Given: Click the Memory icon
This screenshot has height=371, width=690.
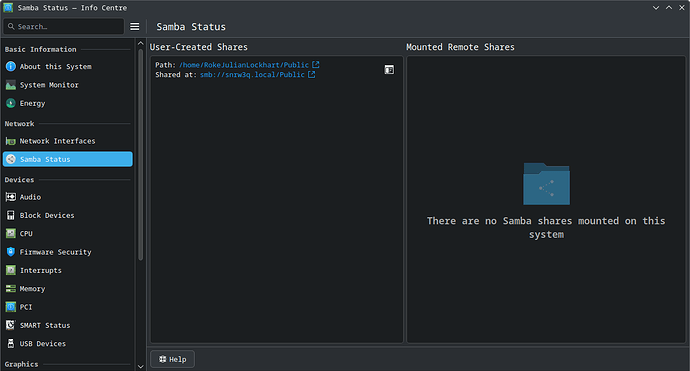Looking at the screenshot, I should pyautogui.click(x=11, y=289).
